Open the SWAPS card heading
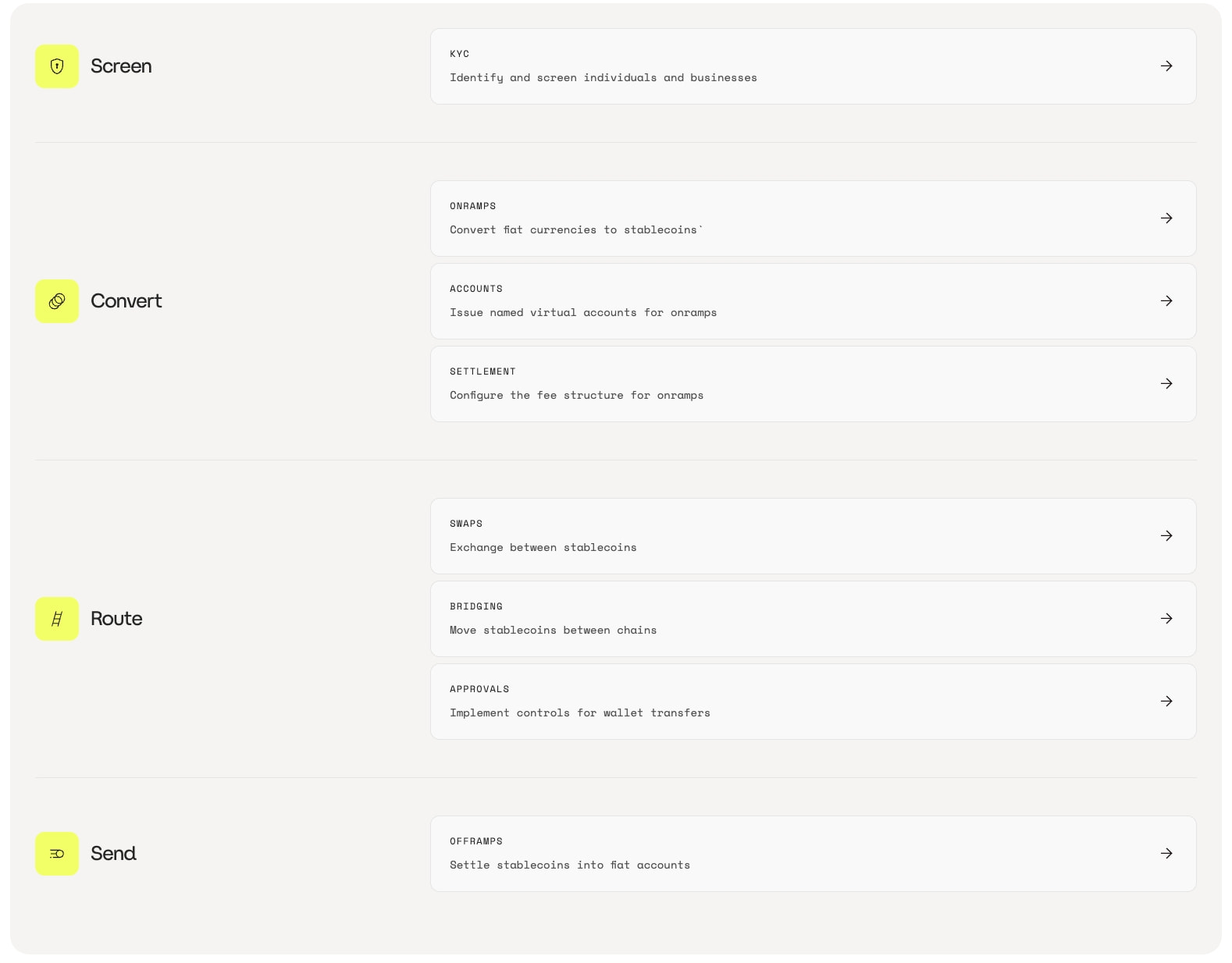 coord(466,524)
